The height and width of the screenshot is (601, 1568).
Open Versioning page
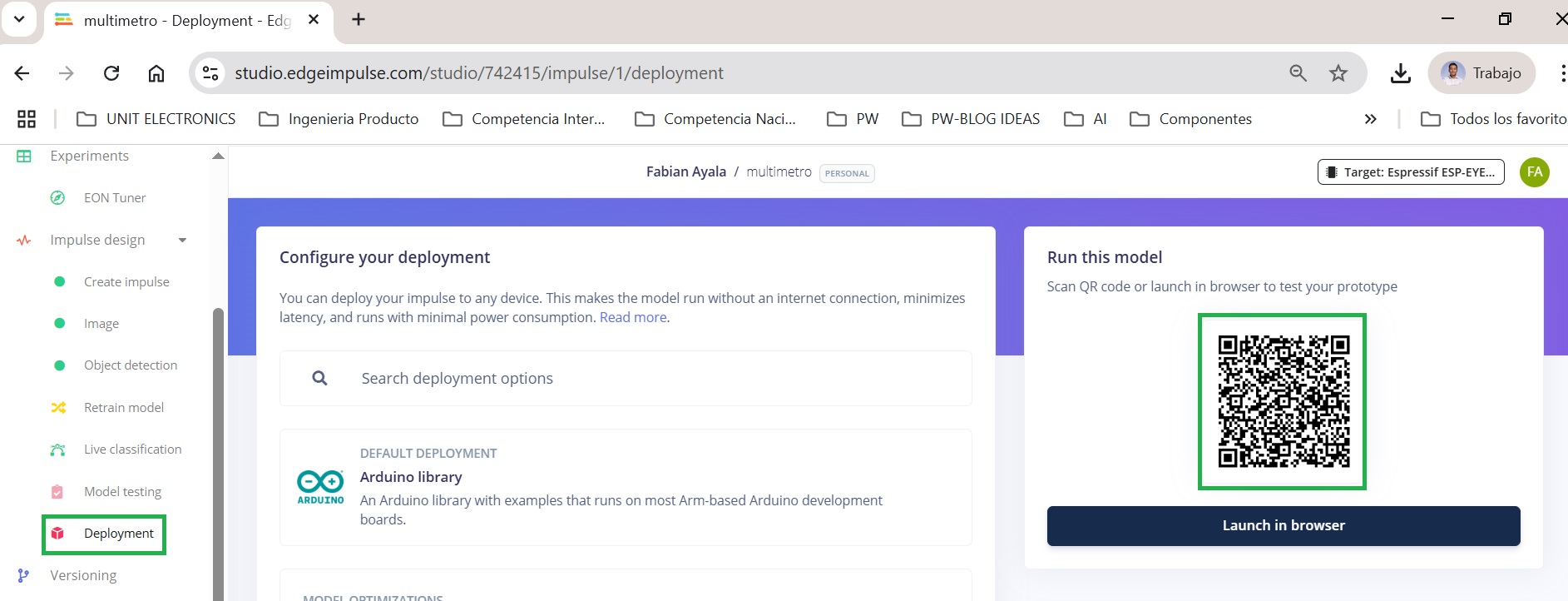83,575
